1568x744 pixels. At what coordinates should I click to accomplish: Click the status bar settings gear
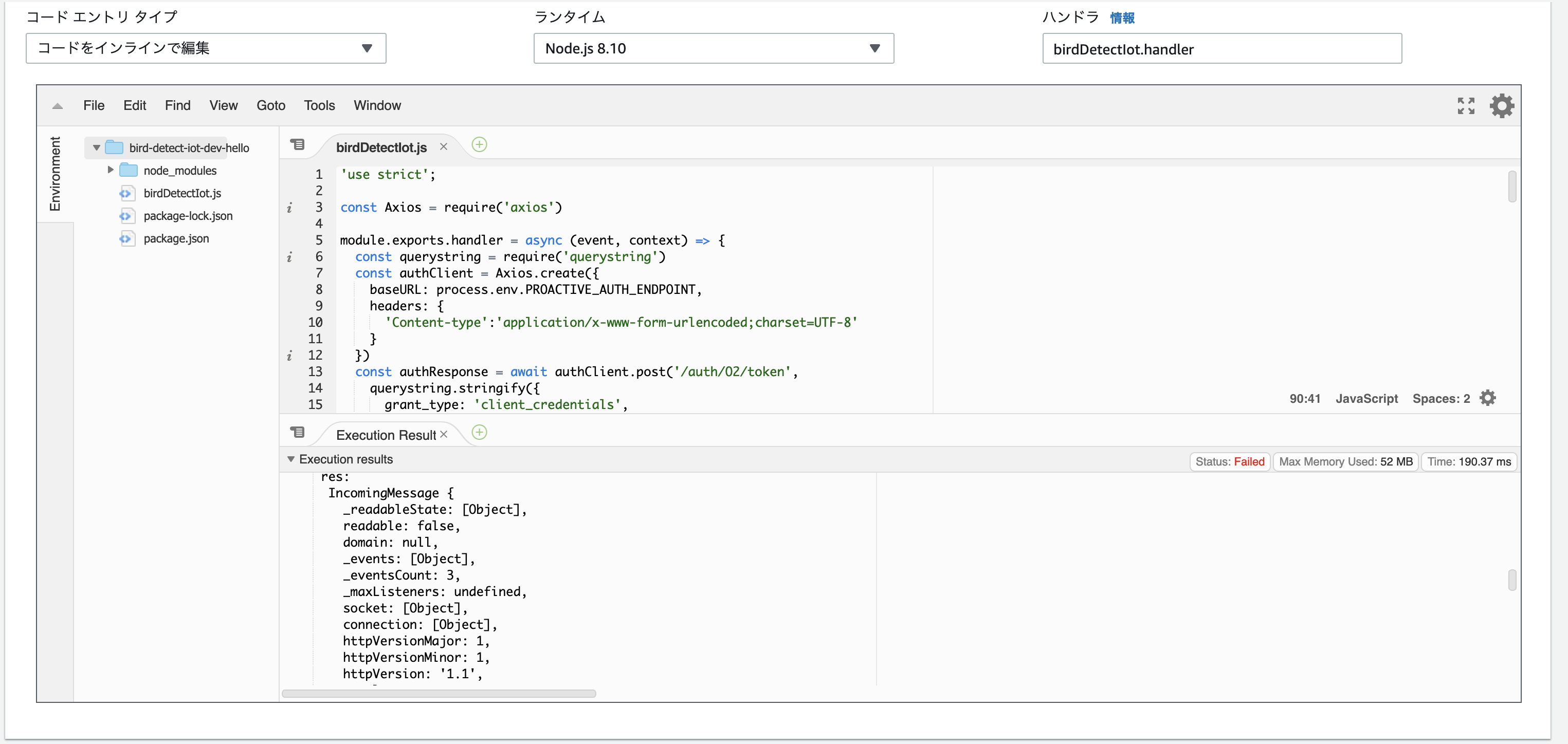pyautogui.click(x=1488, y=398)
